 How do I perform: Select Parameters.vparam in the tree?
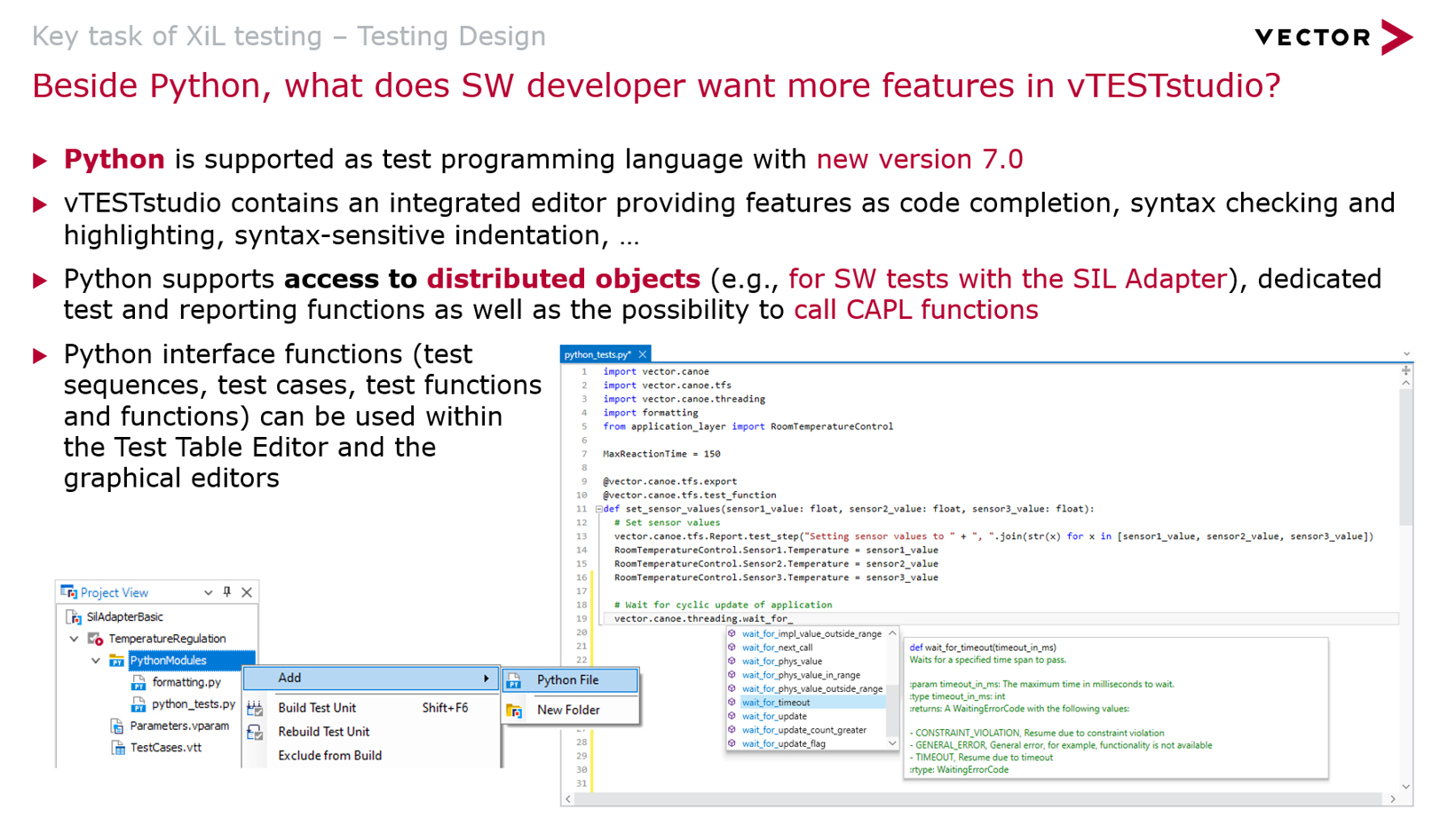pos(179,727)
